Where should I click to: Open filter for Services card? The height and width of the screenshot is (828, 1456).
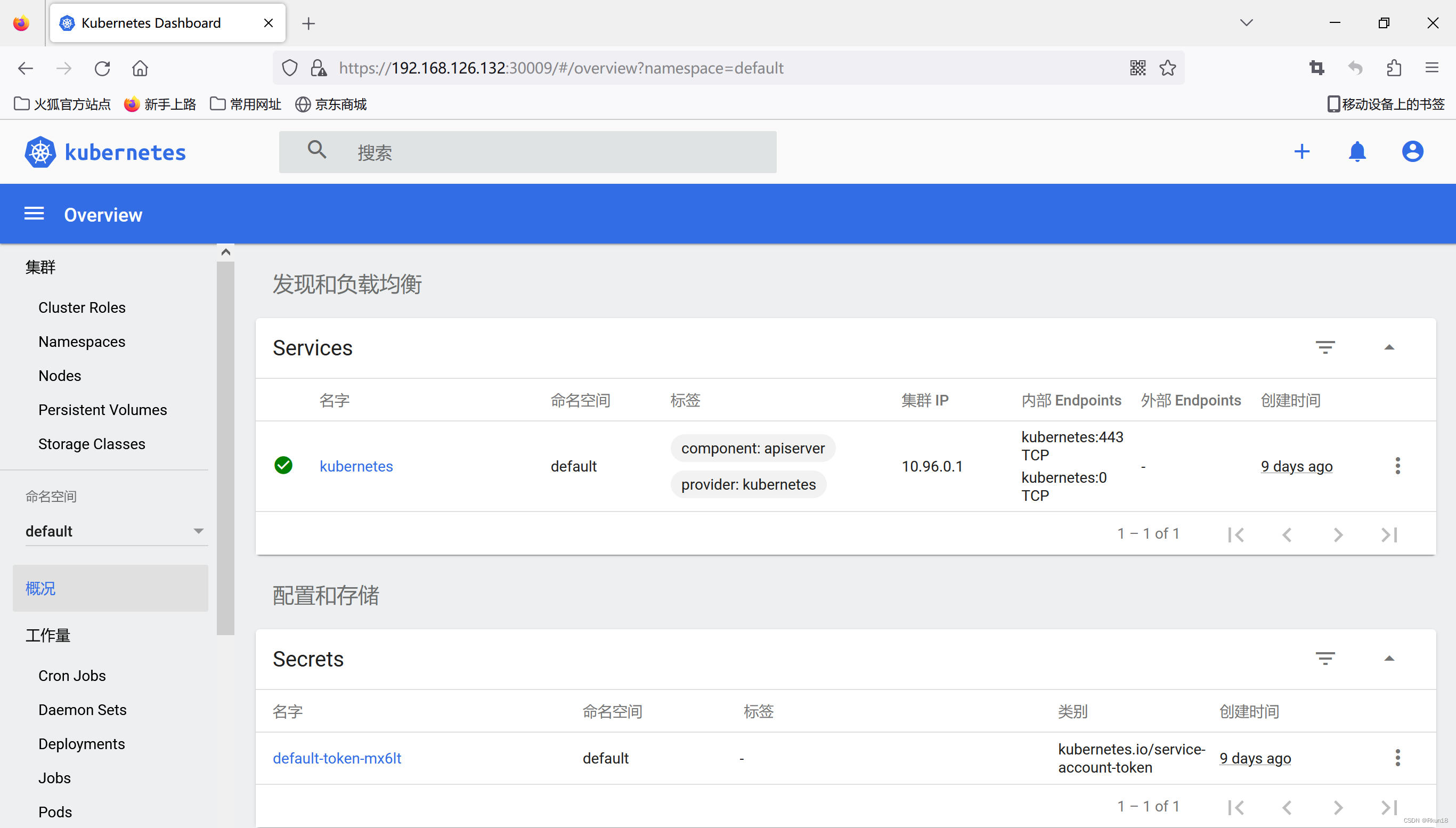coord(1325,347)
